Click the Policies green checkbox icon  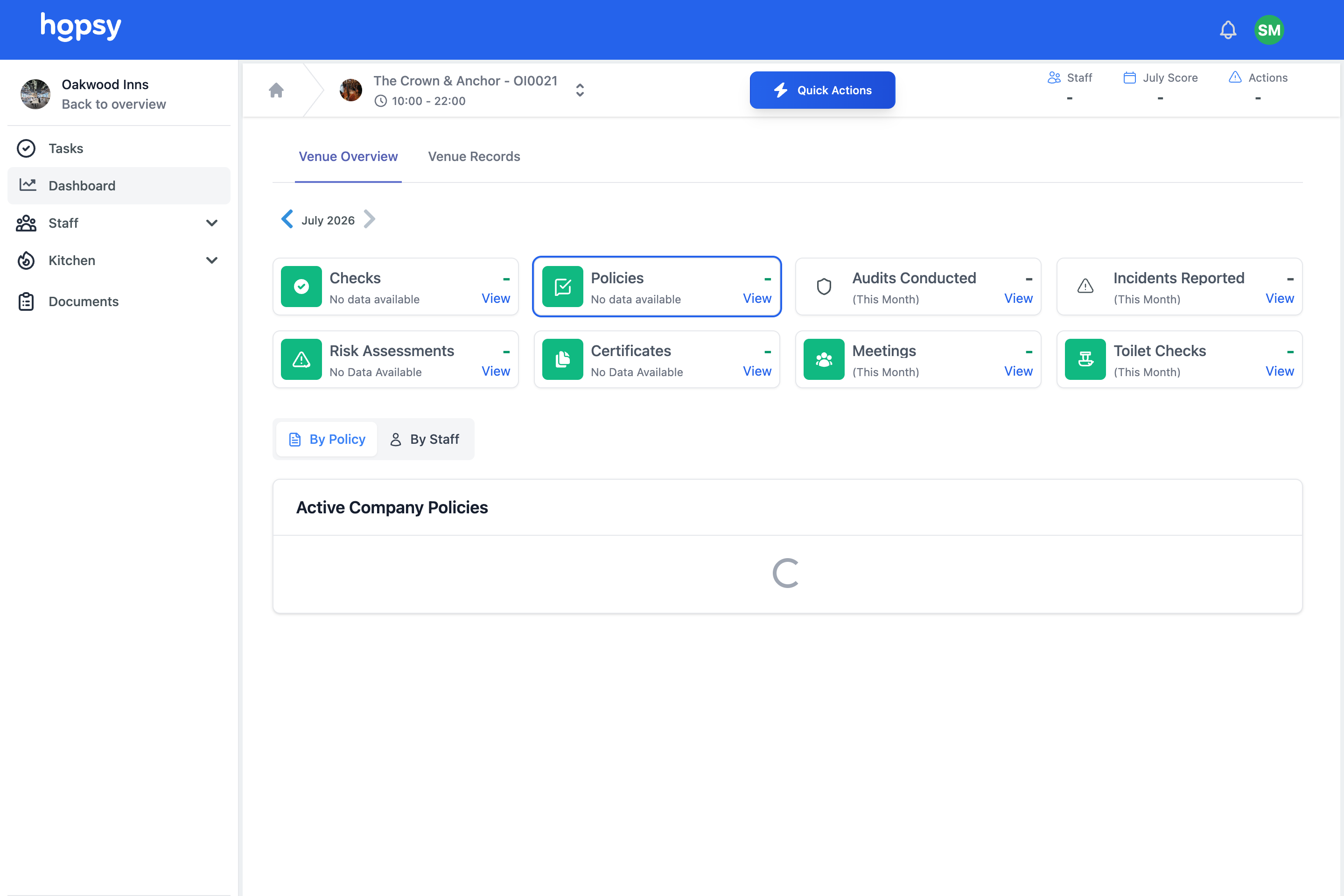pyautogui.click(x=562, y=286)
